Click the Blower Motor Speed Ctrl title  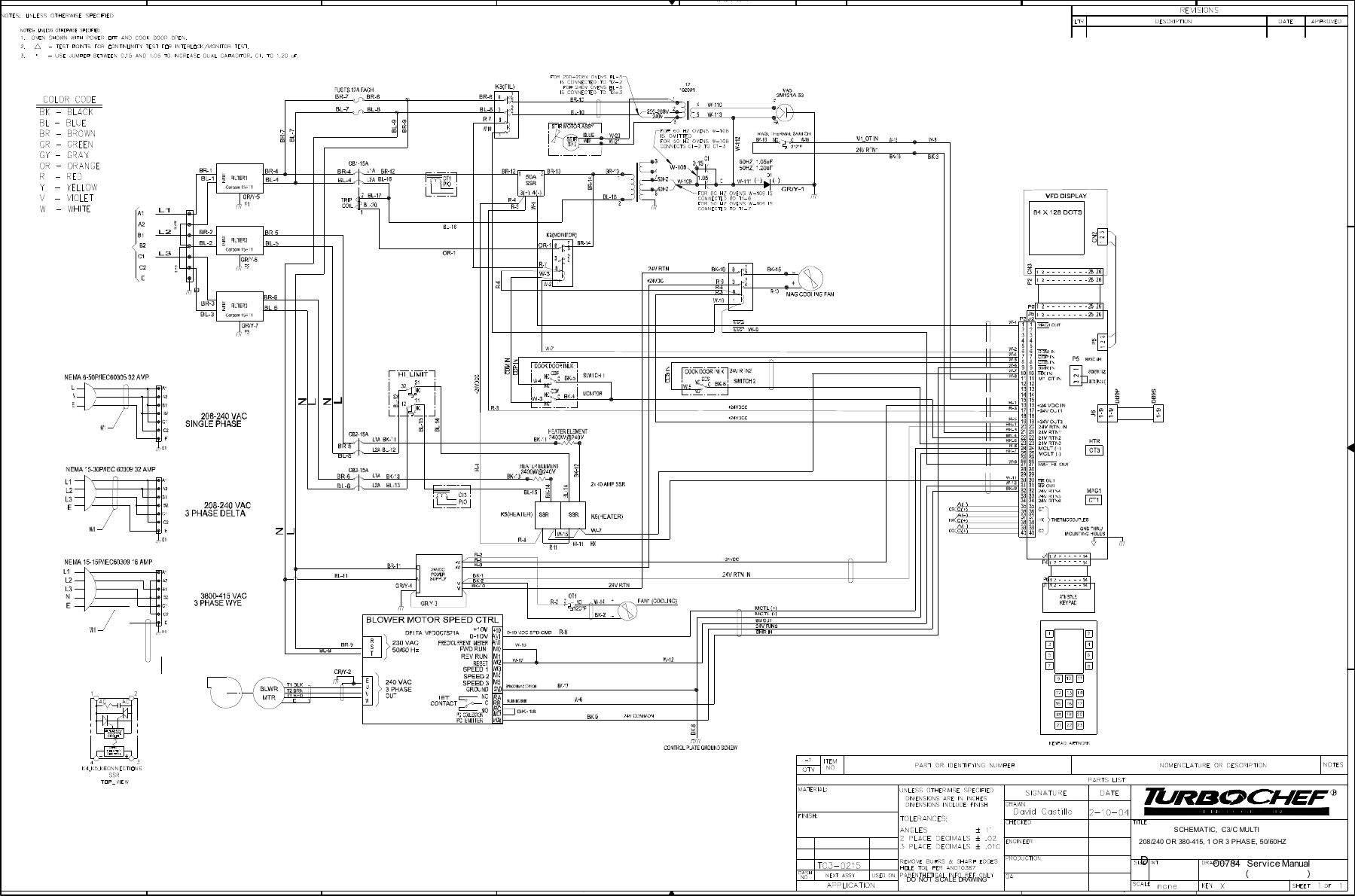coord(432,620)
